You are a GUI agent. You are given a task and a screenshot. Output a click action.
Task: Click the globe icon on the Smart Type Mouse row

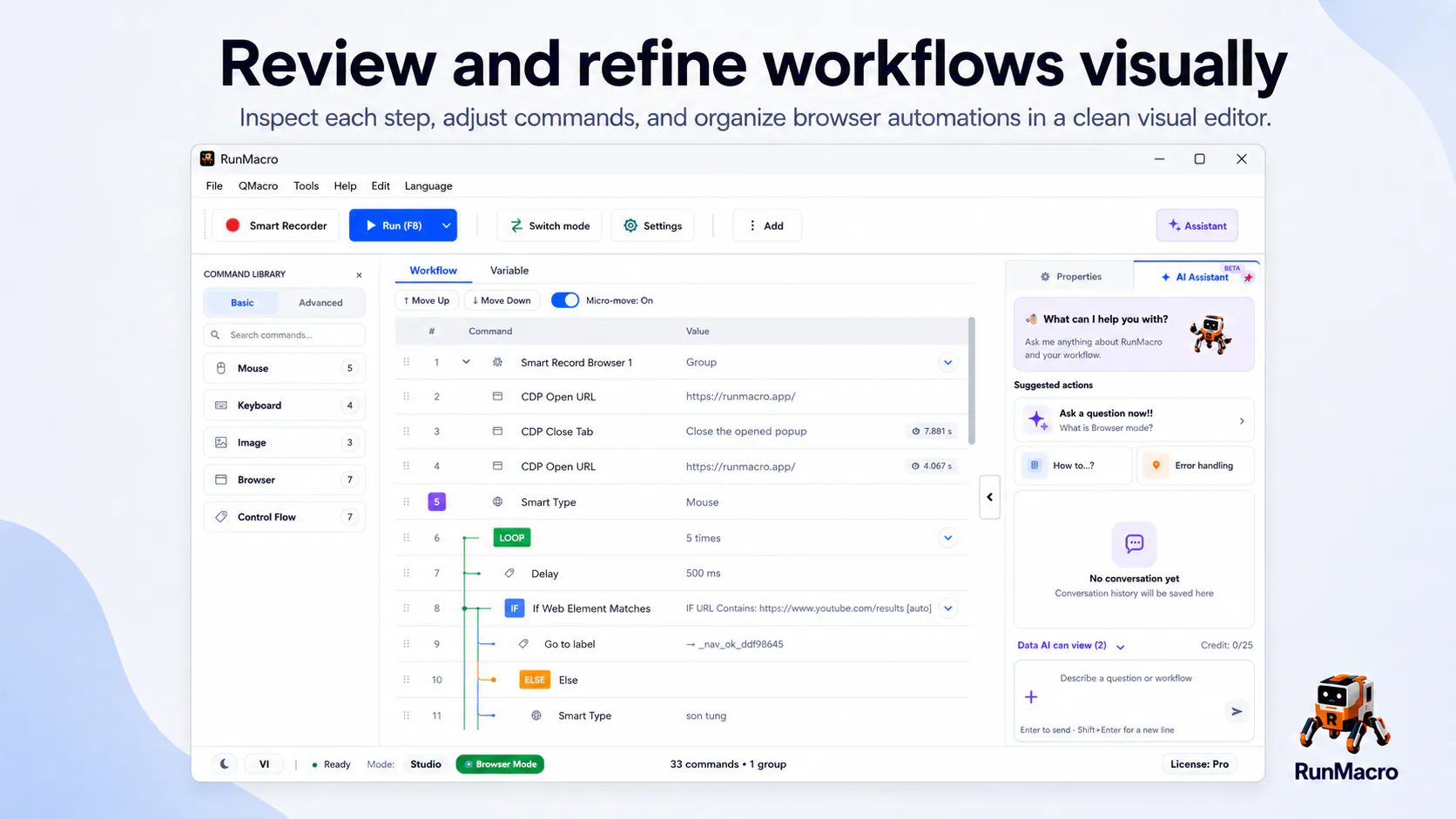pos(497,502)
